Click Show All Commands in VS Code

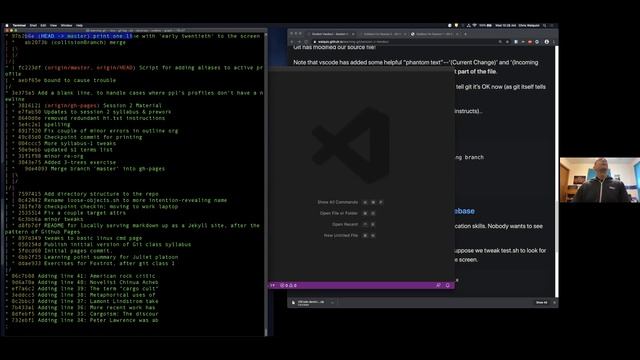point(338,202)
